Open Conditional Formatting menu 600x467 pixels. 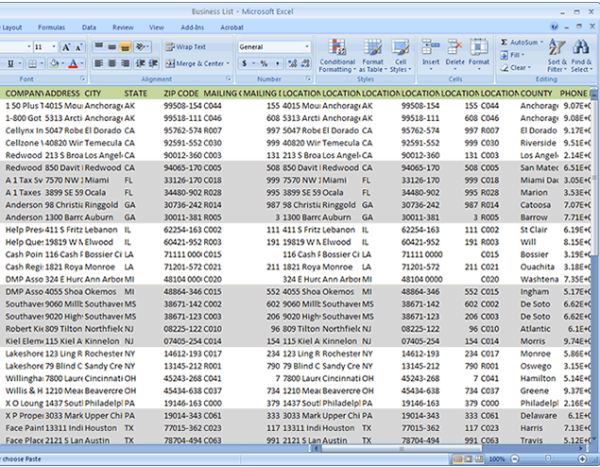coord(337,56)
